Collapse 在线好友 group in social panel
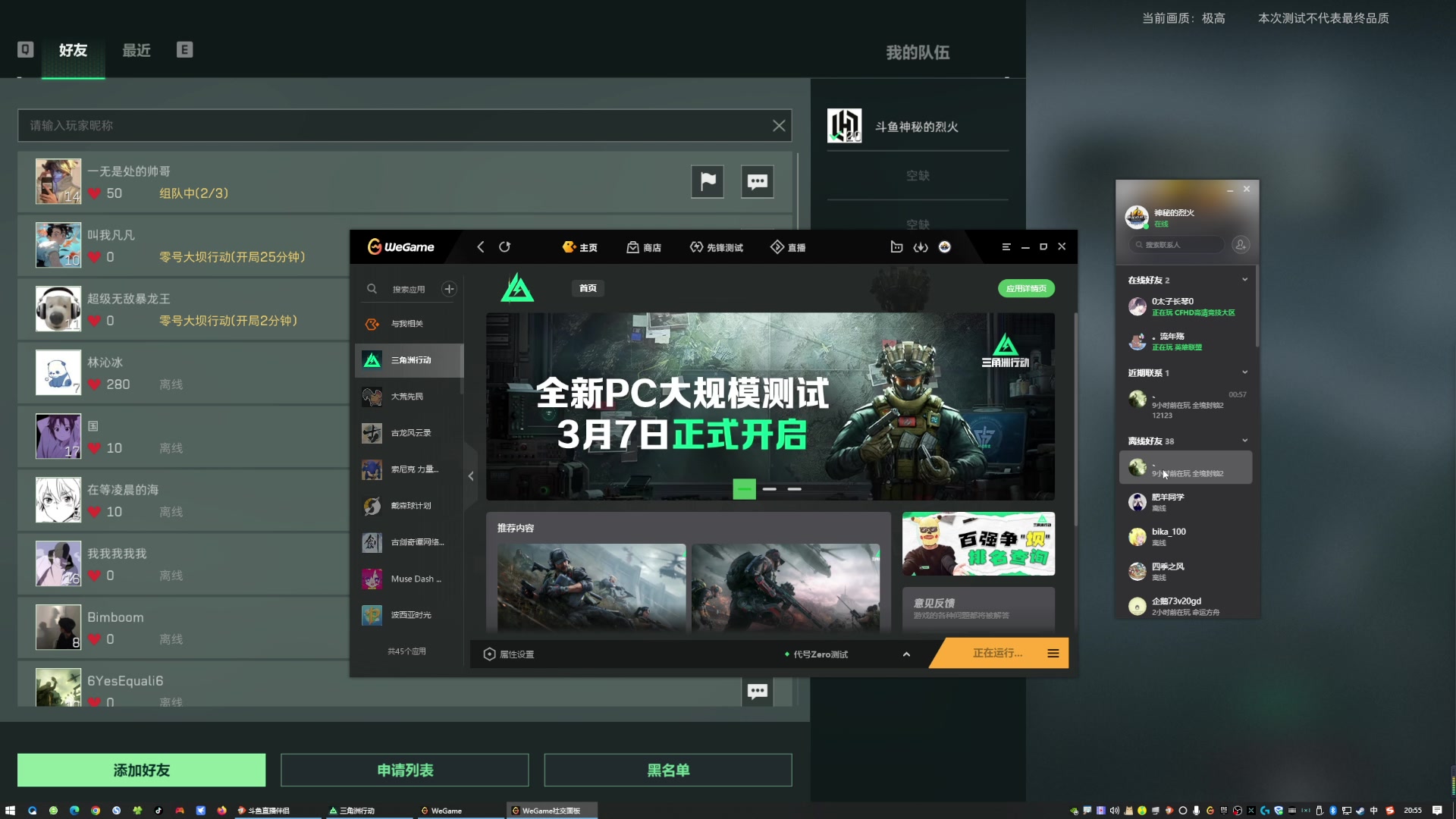The width and height of the screenshot is (1456, 819). (1244, 280)
